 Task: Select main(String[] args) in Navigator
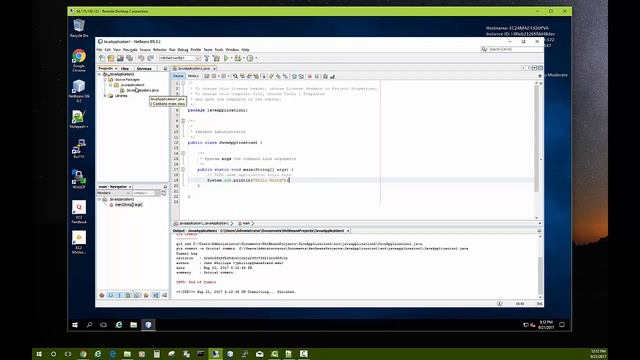point(128,204)
